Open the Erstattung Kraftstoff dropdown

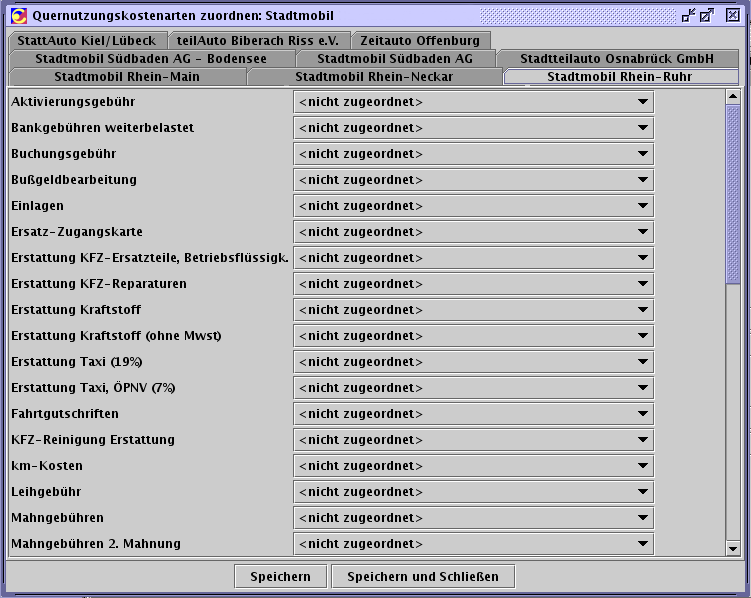pyautogui.click(x=473, y=310)
